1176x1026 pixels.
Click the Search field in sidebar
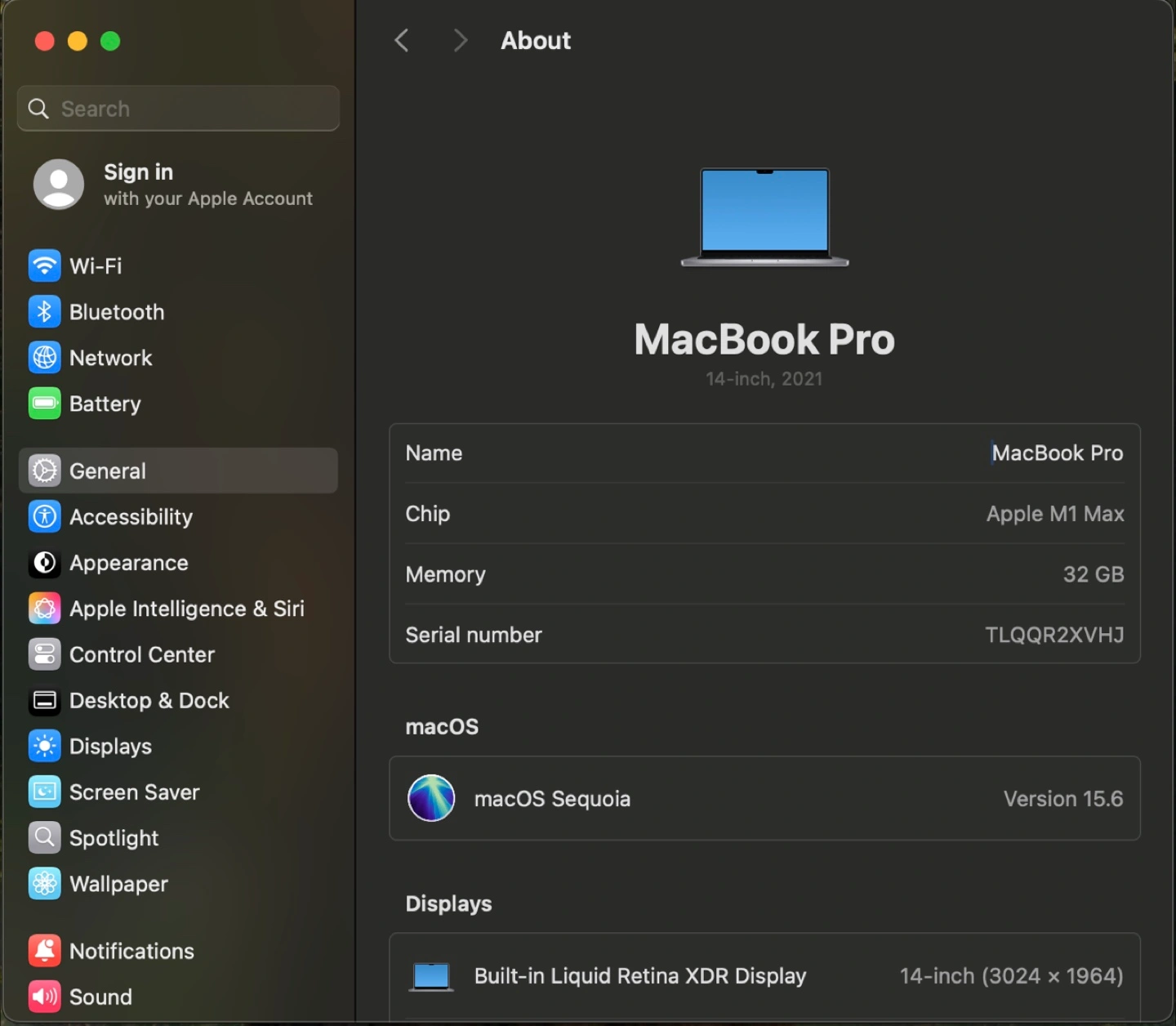pyautogui.click(x=178, y=109)
